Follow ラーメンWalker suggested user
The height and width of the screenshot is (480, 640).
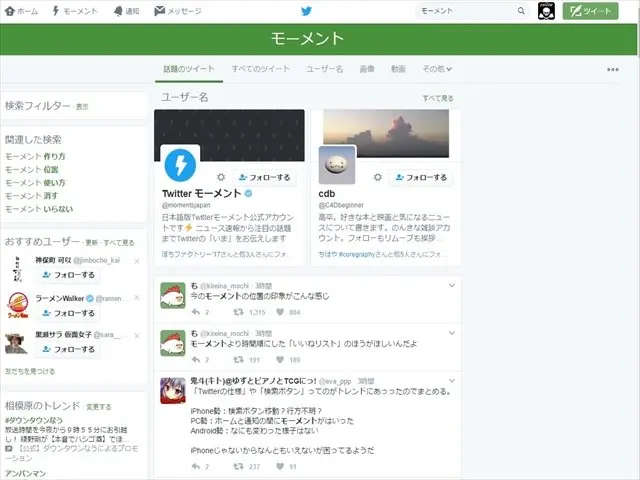(x=68, y=313)
